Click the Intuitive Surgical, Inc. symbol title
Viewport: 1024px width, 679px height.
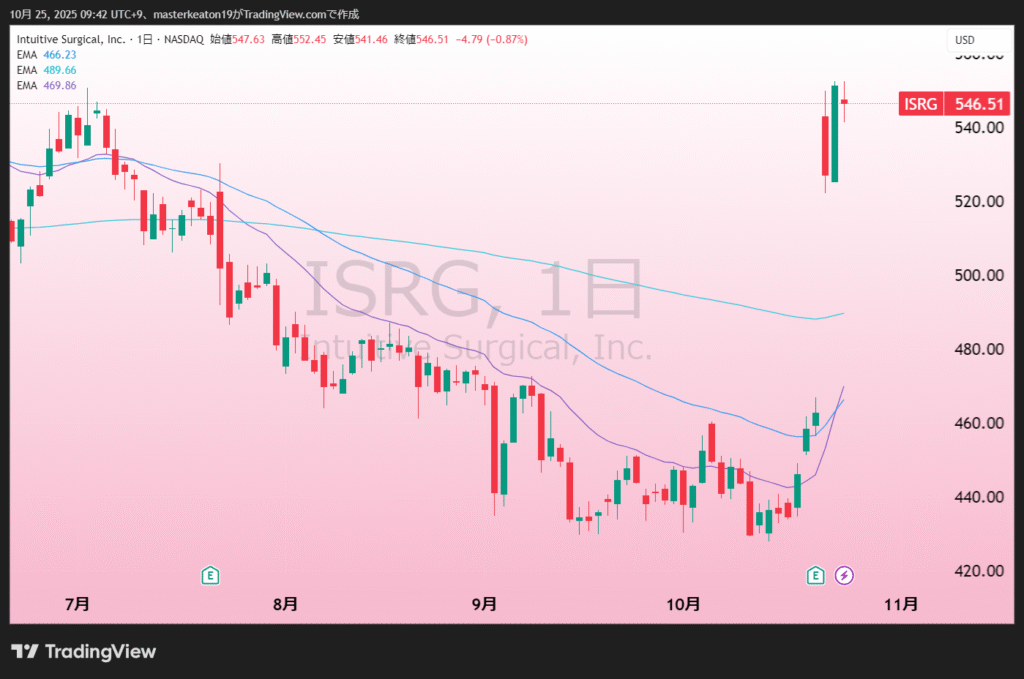tap(70, 40)
